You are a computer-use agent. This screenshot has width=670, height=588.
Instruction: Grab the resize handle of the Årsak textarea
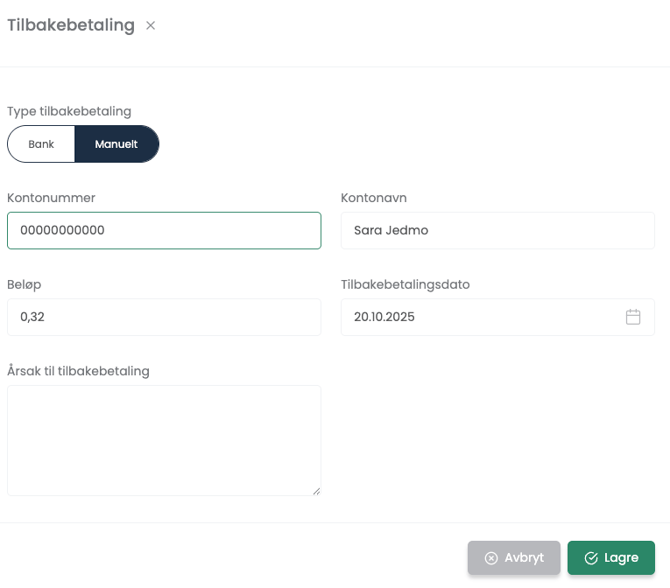[316, 490]
